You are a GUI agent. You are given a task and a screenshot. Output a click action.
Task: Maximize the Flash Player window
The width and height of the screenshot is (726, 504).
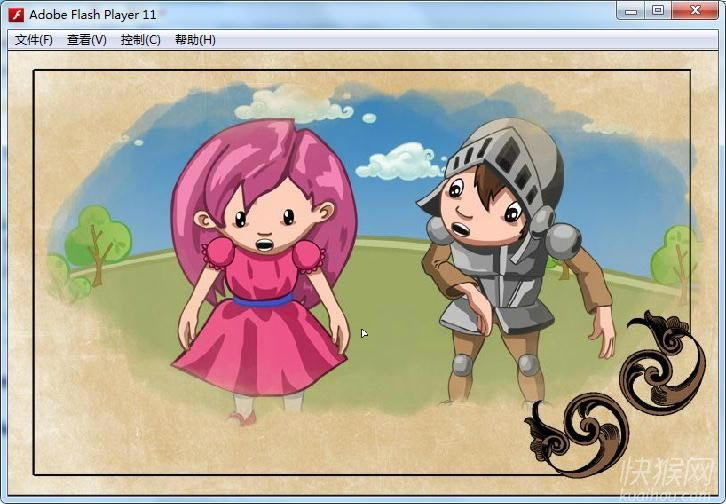click(657, 11)
